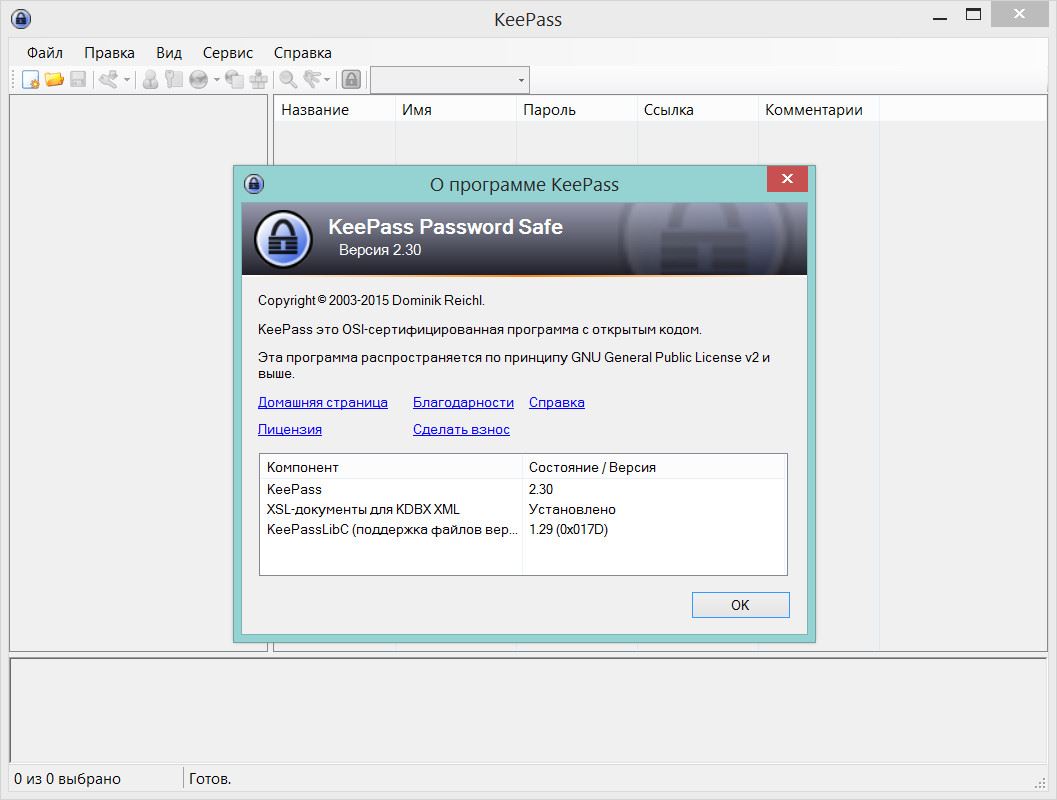Click the Add Entry key icon
Viewport: 1057px width, 800px height.
click(109, 80)
